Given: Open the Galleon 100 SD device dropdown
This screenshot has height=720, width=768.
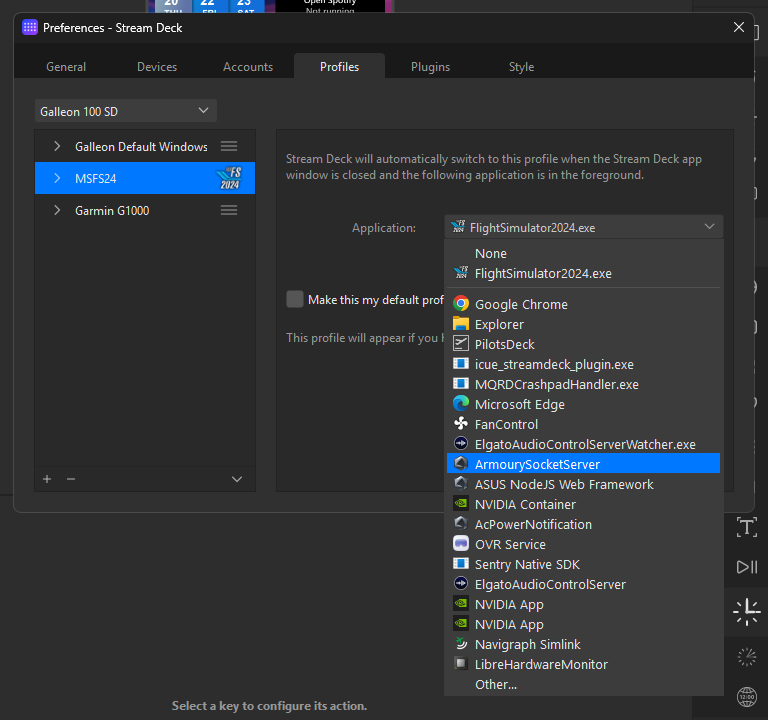Looking at the screenshot, I should 126,111.
